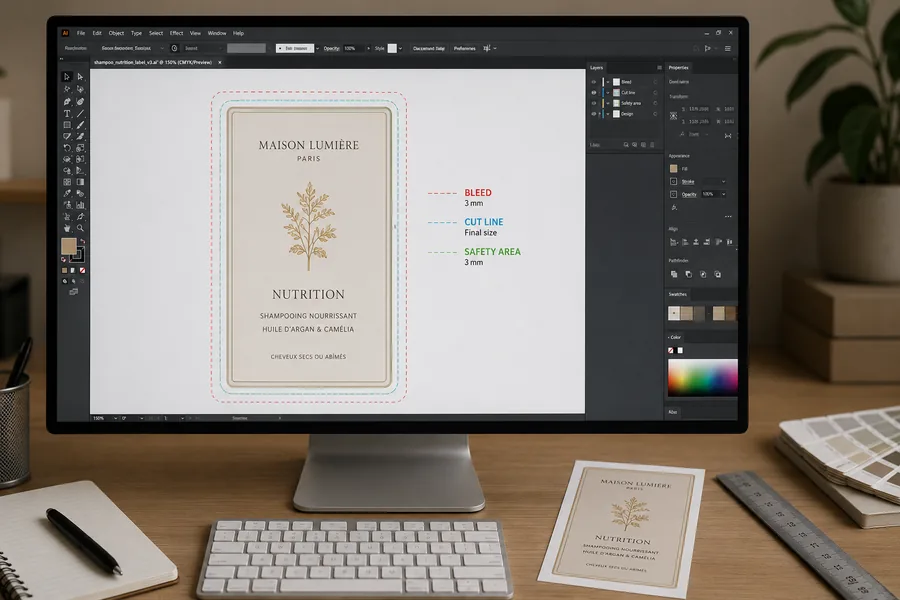The image size is (900, 600).
Task: Click target circle of Bleed layer
Action: pos(655,82)
